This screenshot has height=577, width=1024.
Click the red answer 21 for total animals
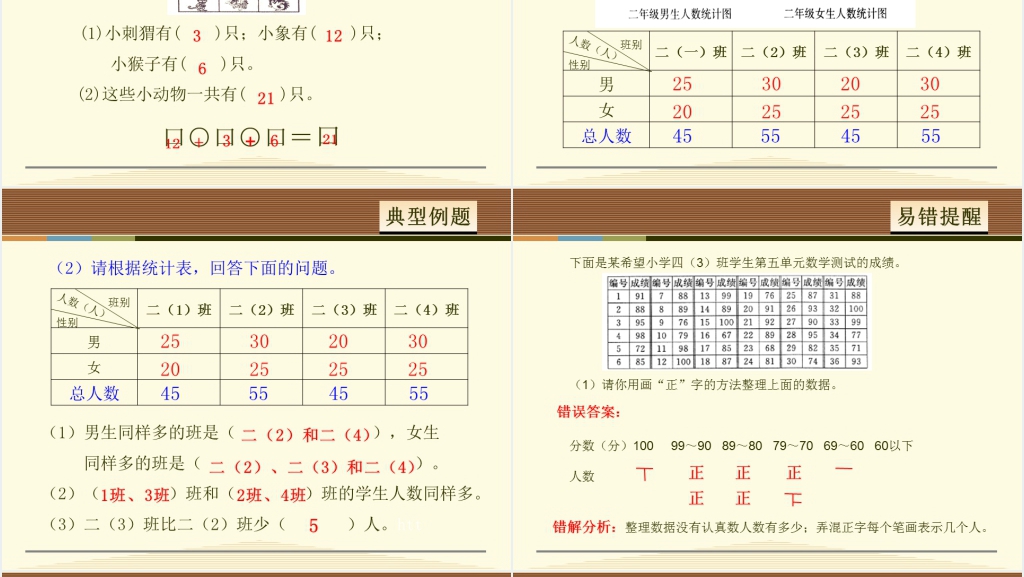click(x=265, y=98)
